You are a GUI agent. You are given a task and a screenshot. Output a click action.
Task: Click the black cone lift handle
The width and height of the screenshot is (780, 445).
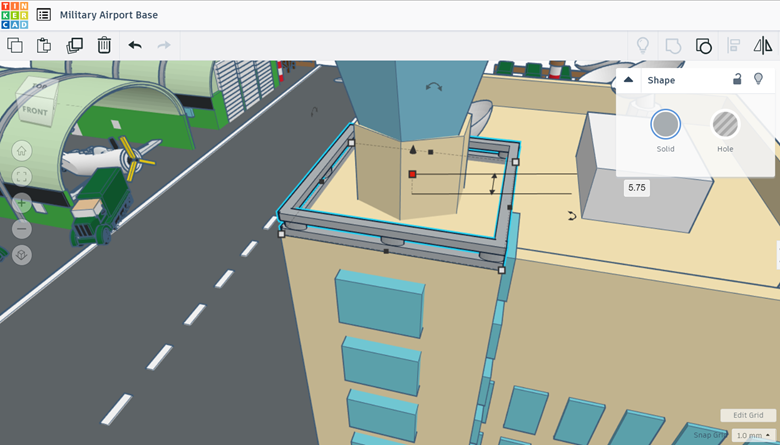[x=413, y=149]
